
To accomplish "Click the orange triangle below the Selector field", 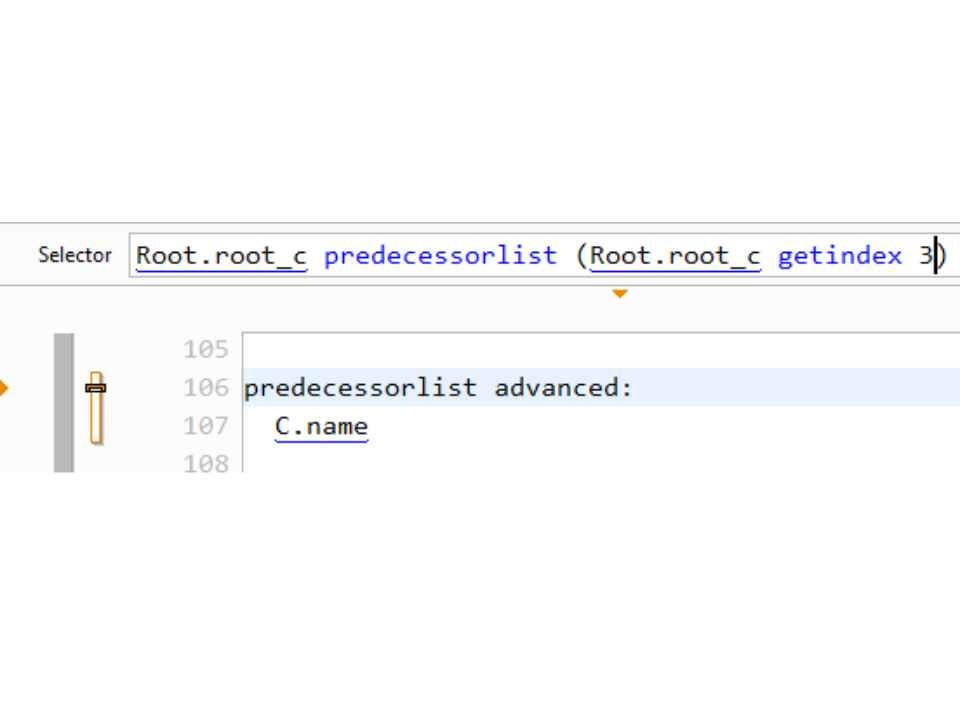I will point(620,294).
